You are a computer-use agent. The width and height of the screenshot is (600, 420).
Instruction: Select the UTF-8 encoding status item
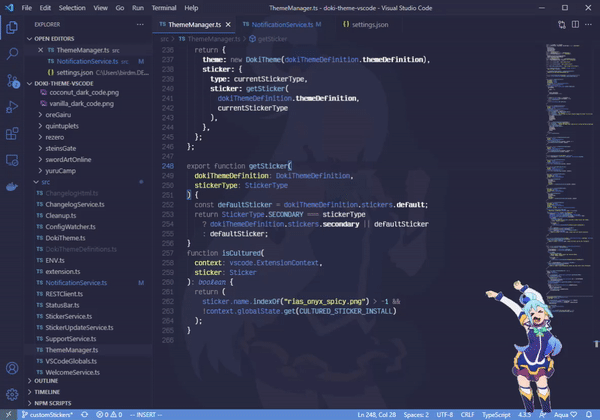tap(445, 415)
